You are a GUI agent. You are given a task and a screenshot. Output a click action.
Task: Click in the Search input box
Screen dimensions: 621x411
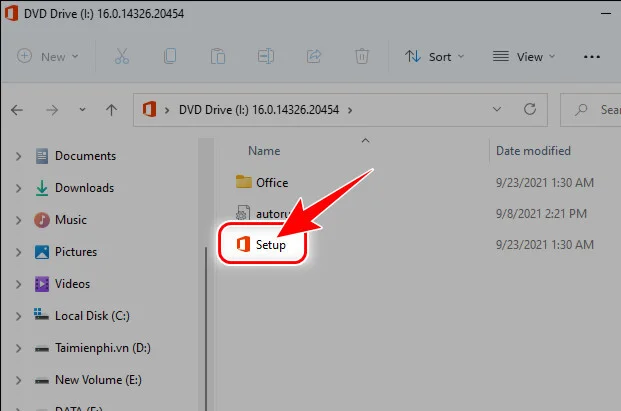pyautogui.click(x=591, y=110)
